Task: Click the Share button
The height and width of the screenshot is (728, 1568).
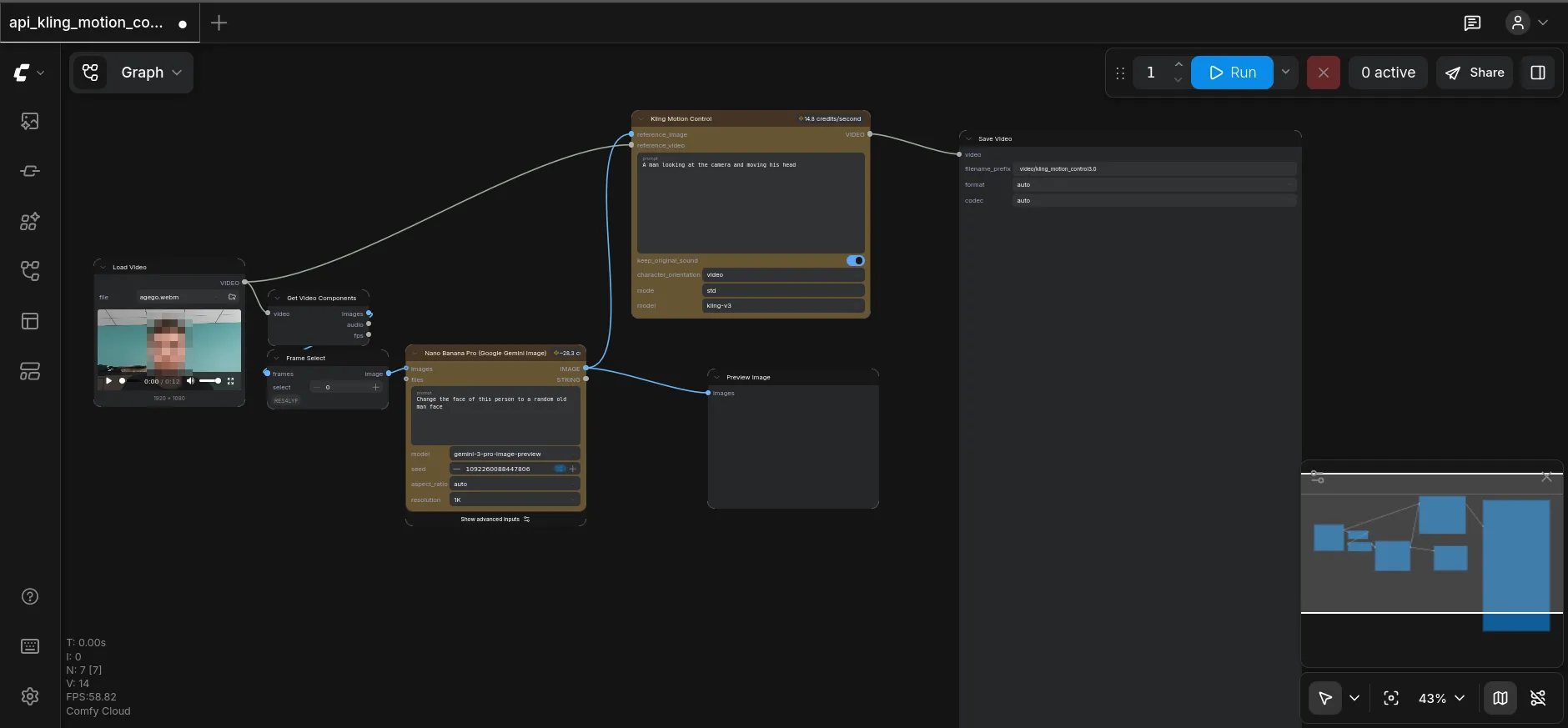Action: pyautogui.click(x=1475, y=73)
